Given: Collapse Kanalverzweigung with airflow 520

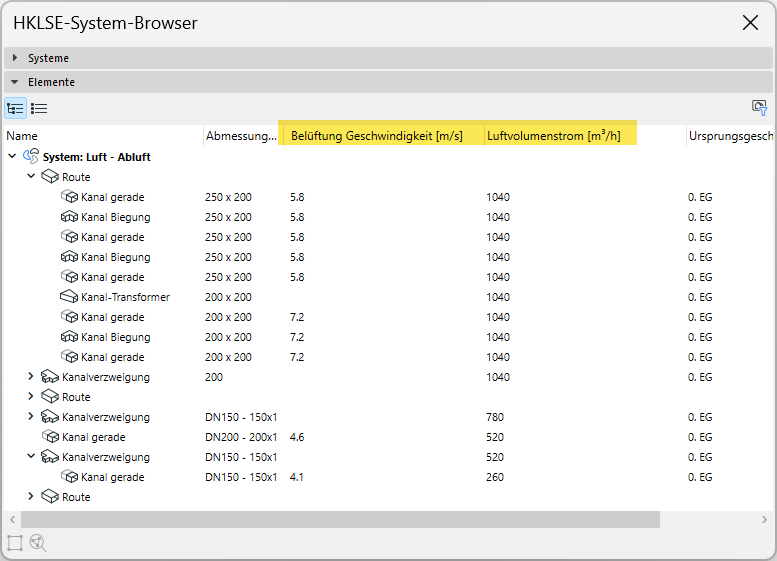Looking at the screenshot, I should point(31,456).
